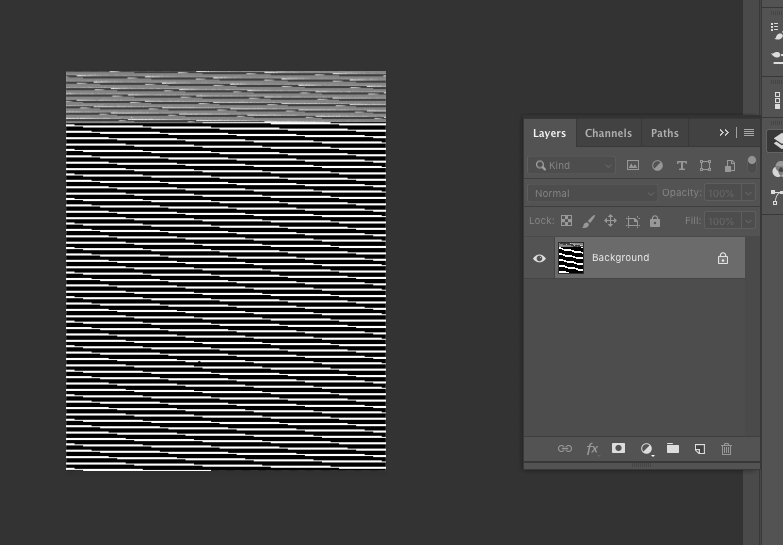Expand the Fill slider dropdown arrow
The width and height of the screenshot is (783, 545).
coord(748,221)
